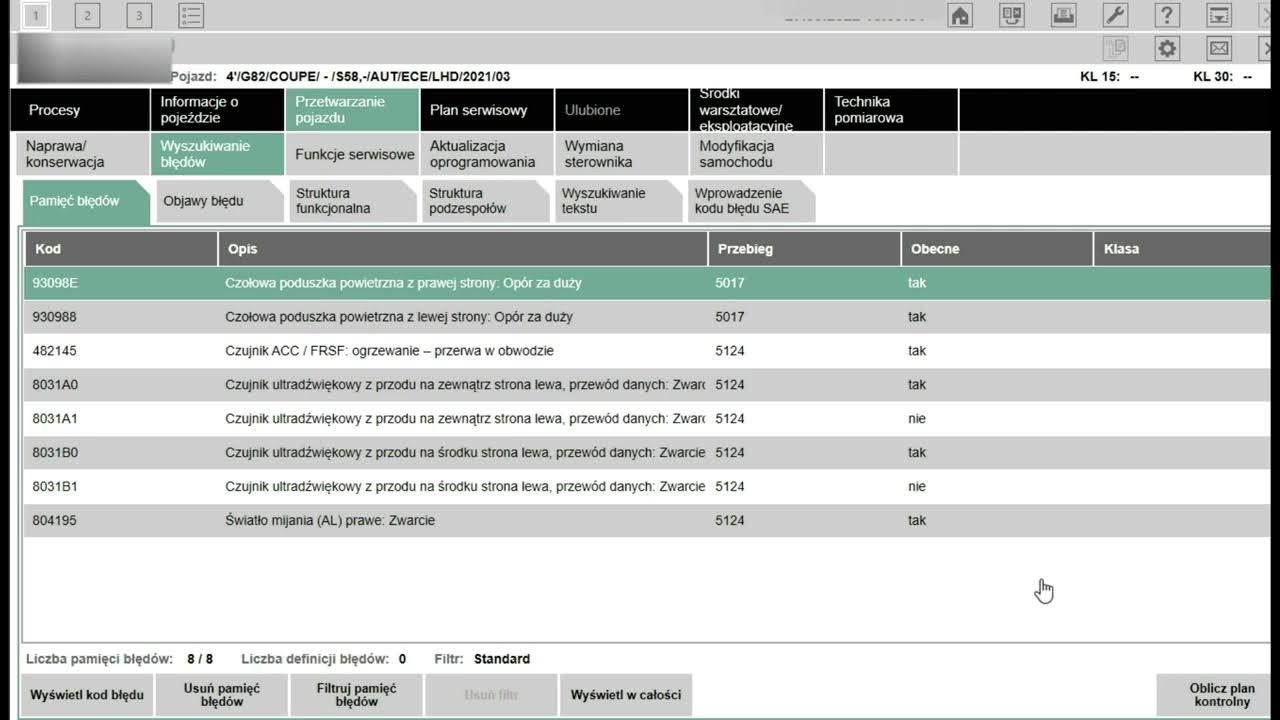This screenshot has width=1280, height=720.
Task: Open Funkcje serwisowe submenu
Action: 352,154
